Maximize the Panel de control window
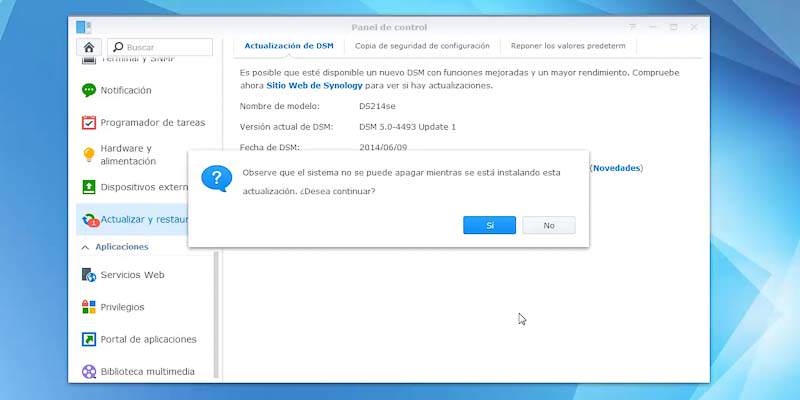800x400 pixels. [x=673, y=27]
